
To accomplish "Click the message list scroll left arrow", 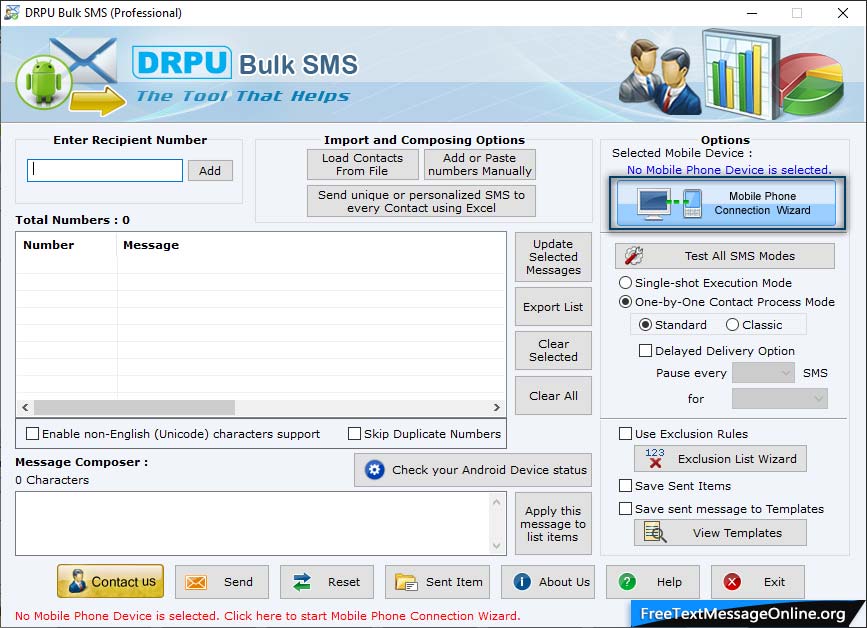I will pyautogui.click(x=25, y=407).
